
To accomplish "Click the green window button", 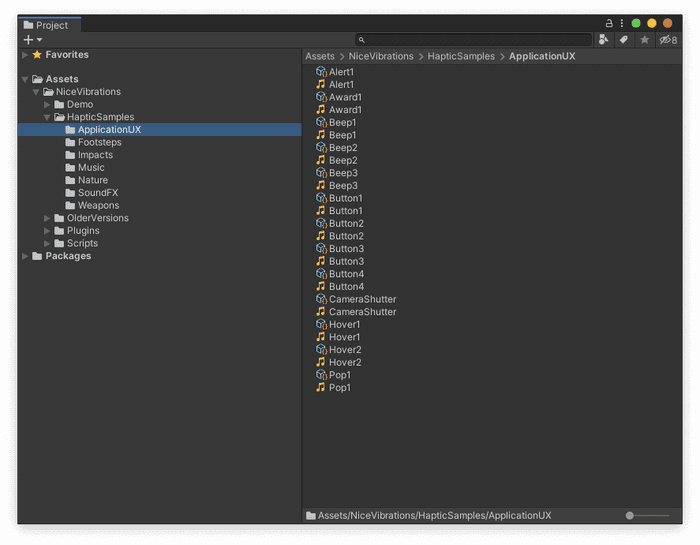I will 636,23.
